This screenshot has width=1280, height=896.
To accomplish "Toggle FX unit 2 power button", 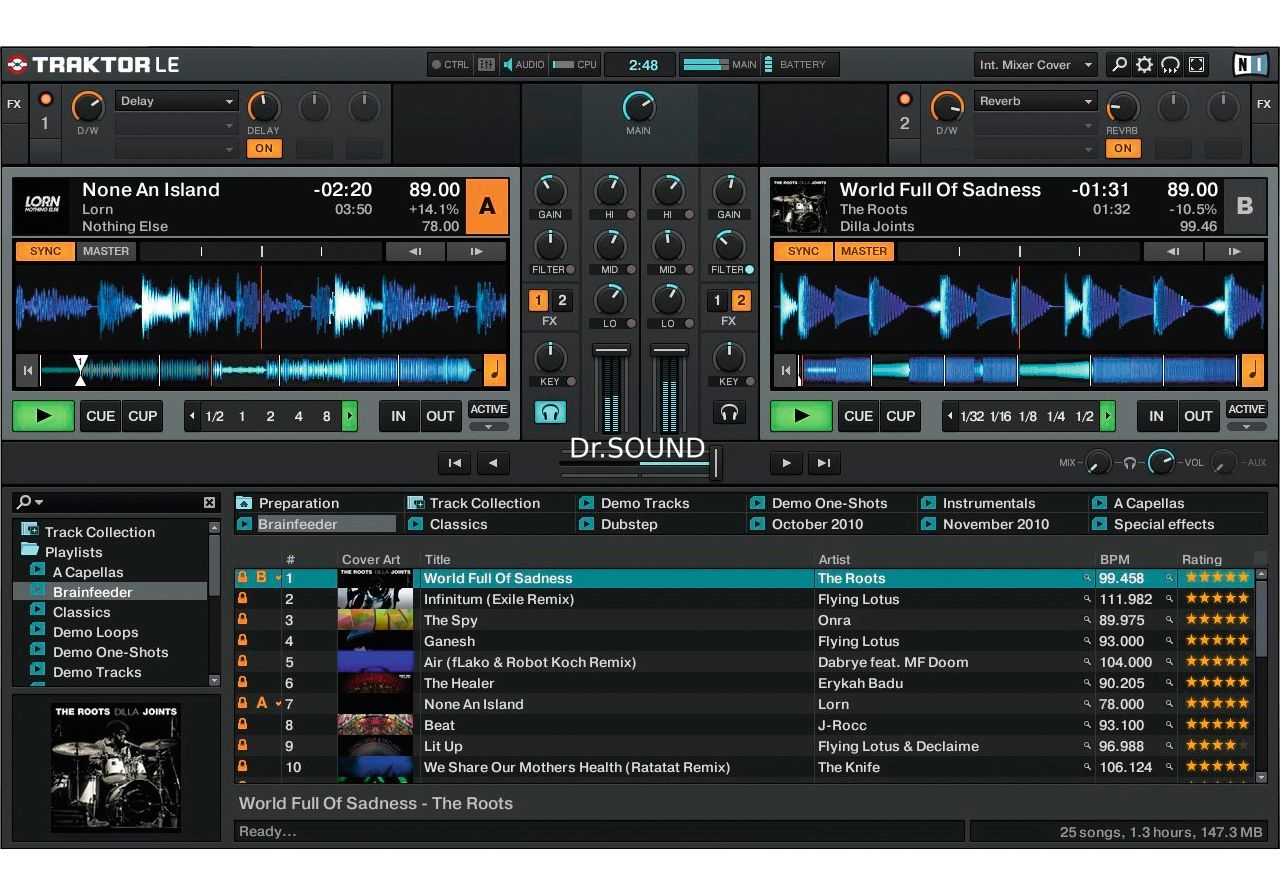I will [x=905, y=99].
